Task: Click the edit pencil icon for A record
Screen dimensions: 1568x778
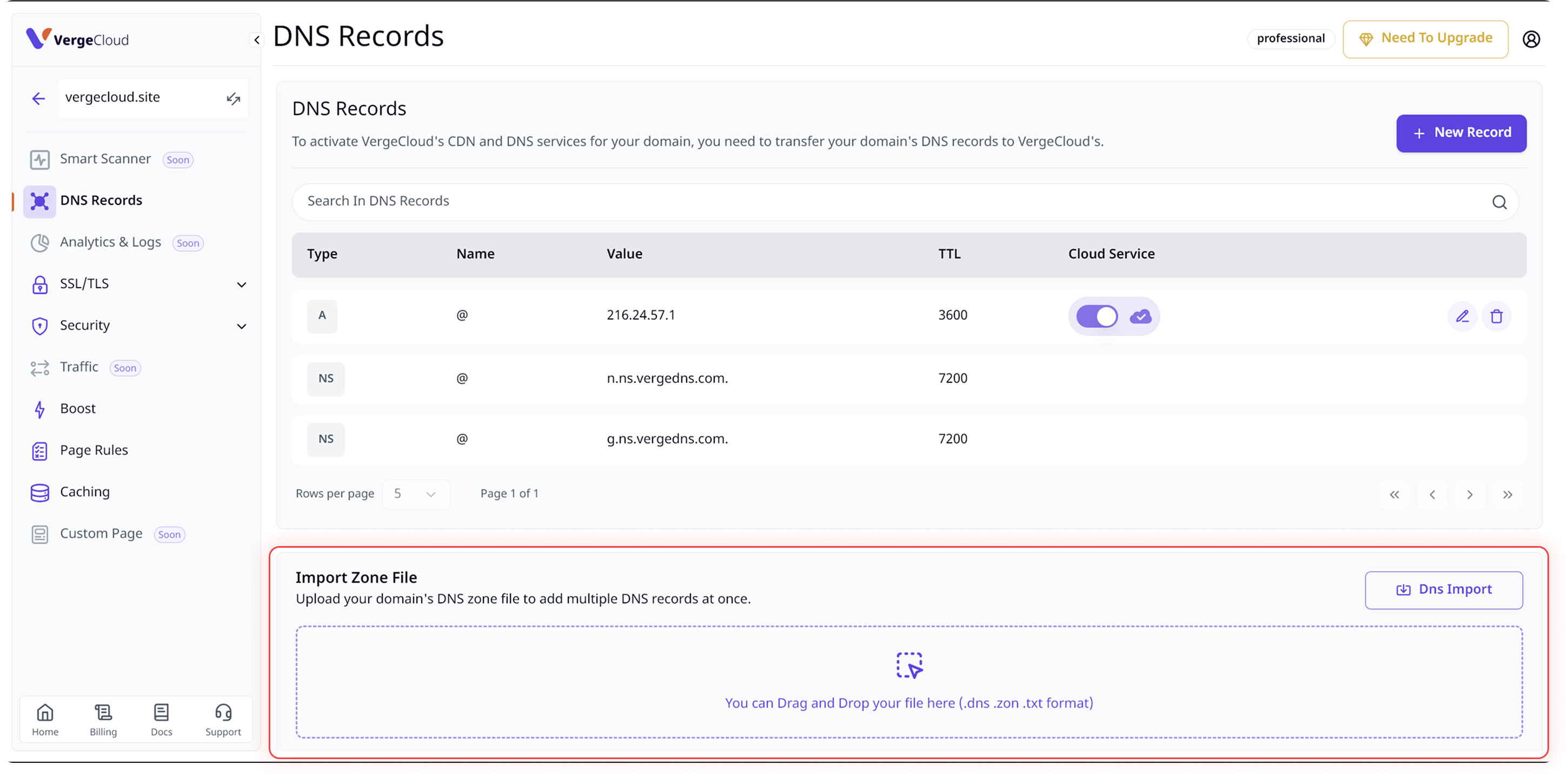Action: 1462,316
